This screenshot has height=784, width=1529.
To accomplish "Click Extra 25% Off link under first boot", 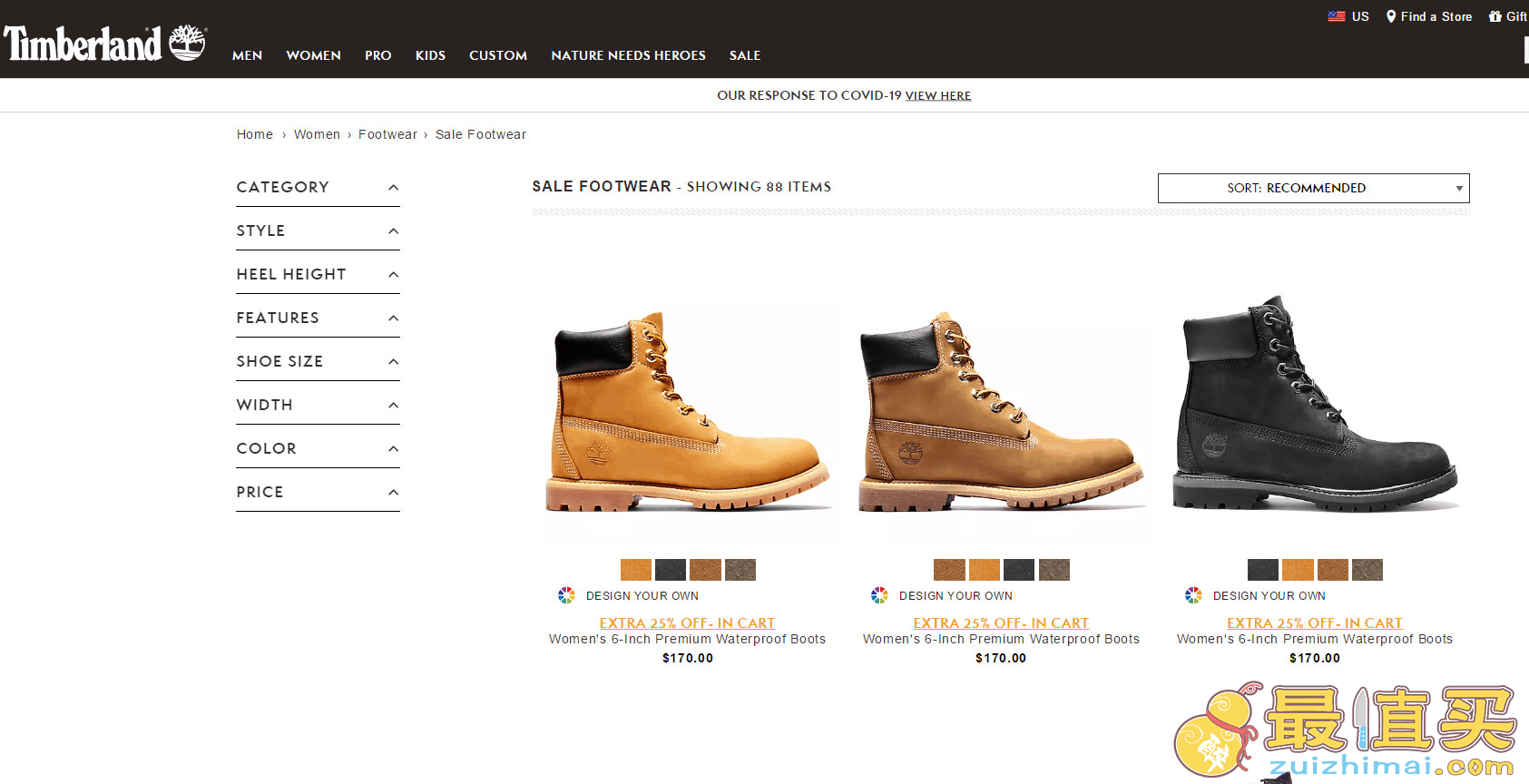I will [x=687, y=622].
